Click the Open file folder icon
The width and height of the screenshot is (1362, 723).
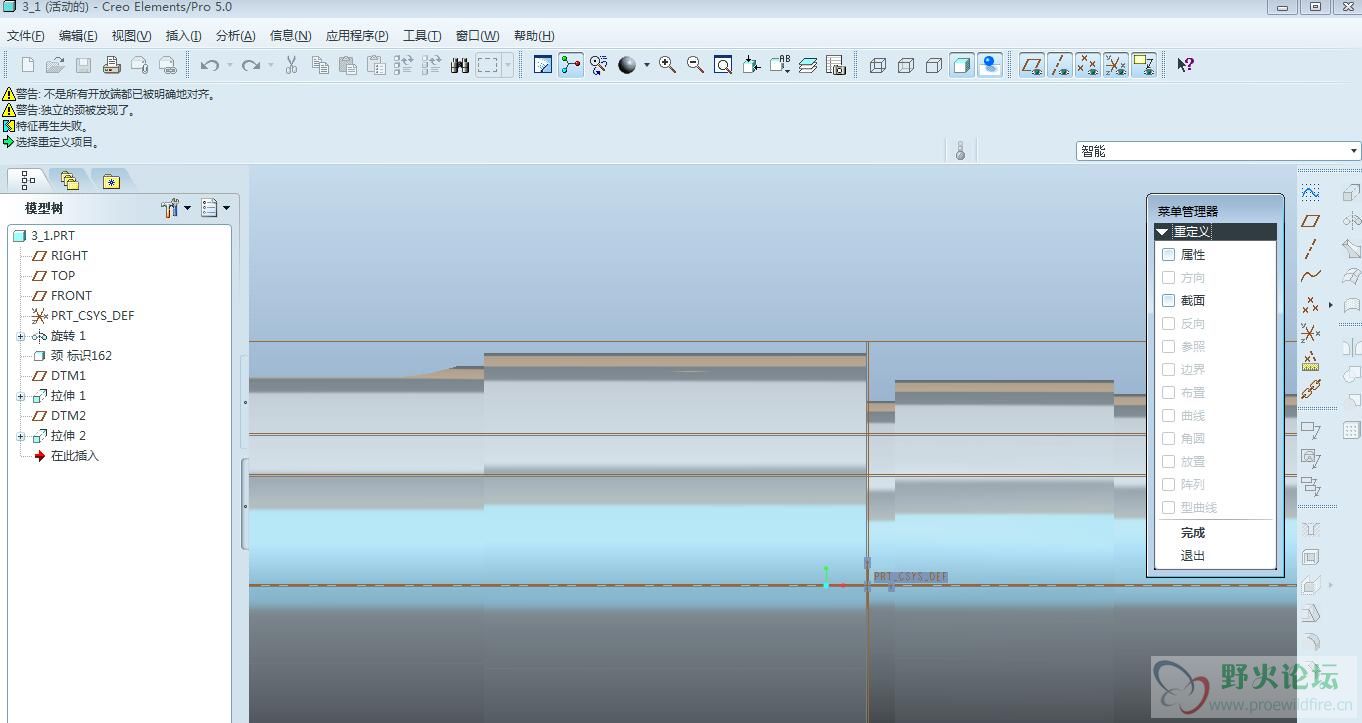55,65
